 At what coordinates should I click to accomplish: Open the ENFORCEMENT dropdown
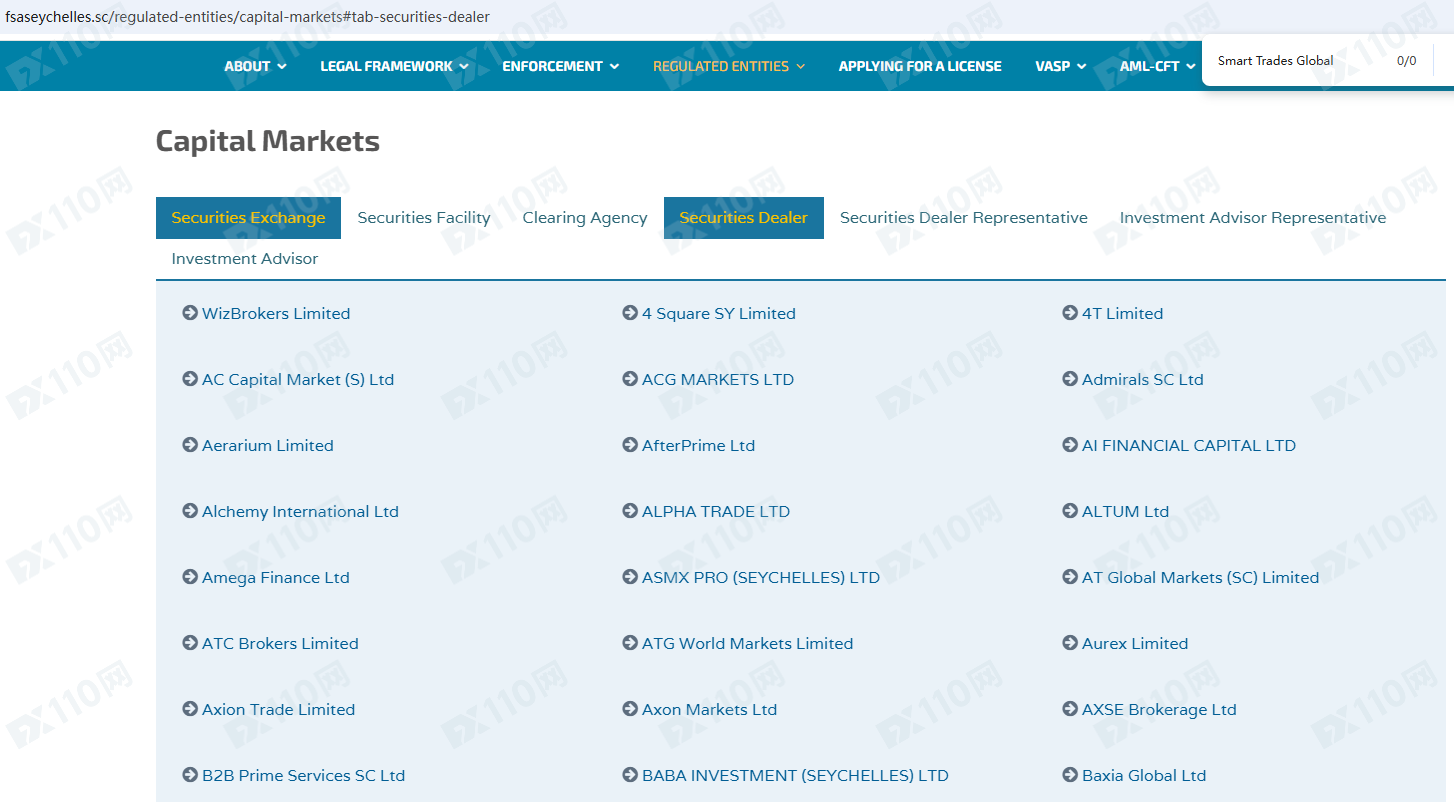click(x=560, y=66)
